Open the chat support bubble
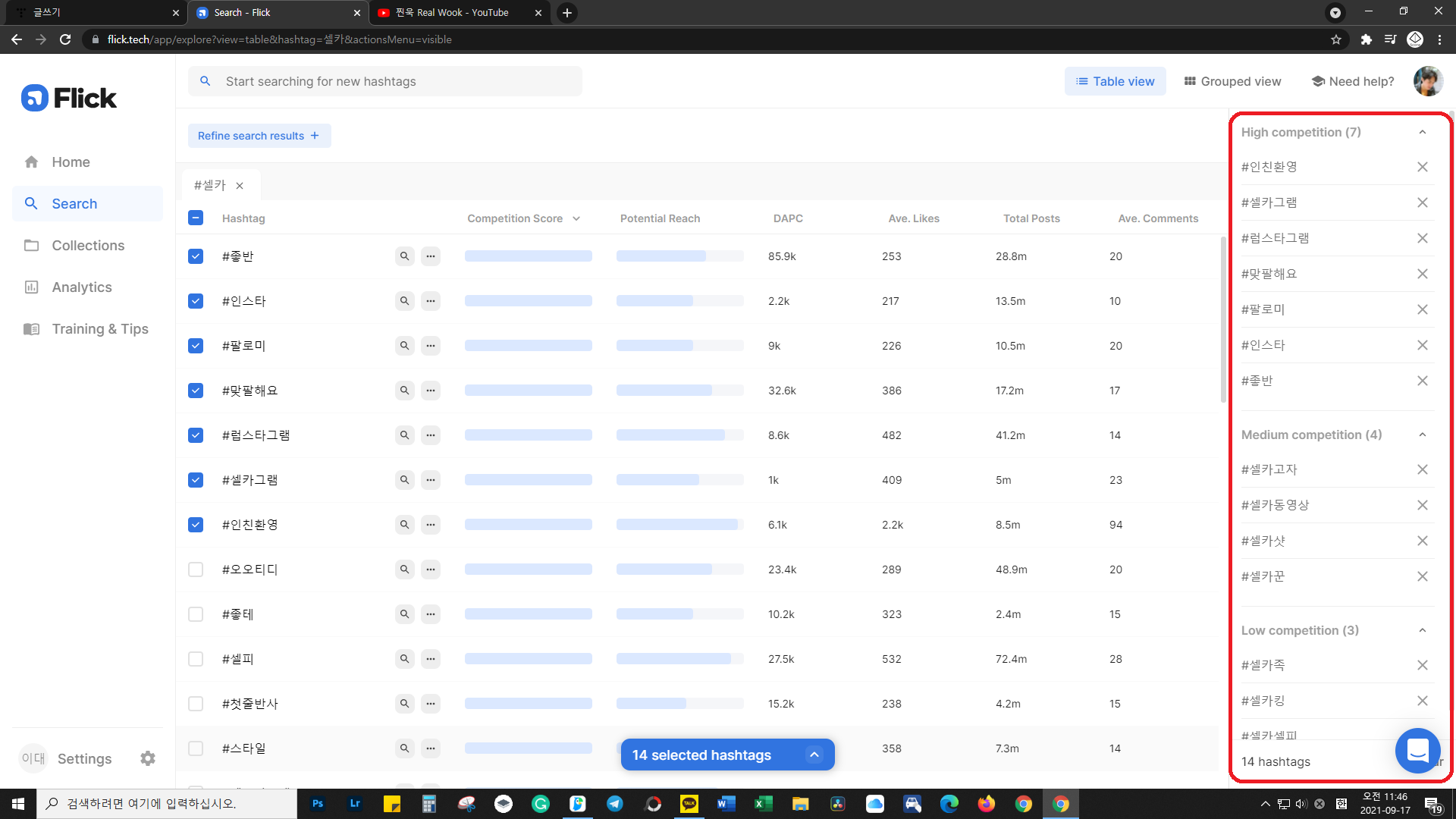1456x819 pixels. coord(1417,750)
